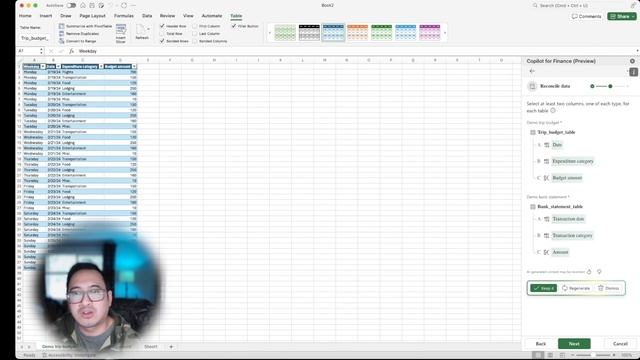Open the Insert ribbon tab
Viewport: 640px width, 360px height.
click(46, 16)
